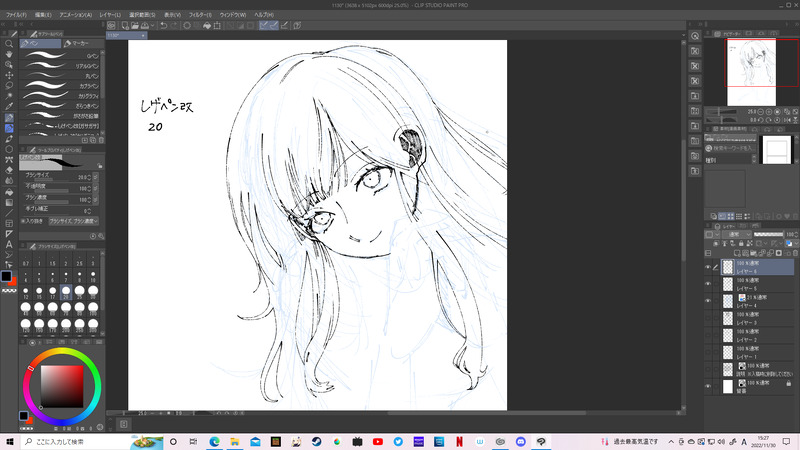Show レイヤー 2 via its visibility box

[708, 335]
